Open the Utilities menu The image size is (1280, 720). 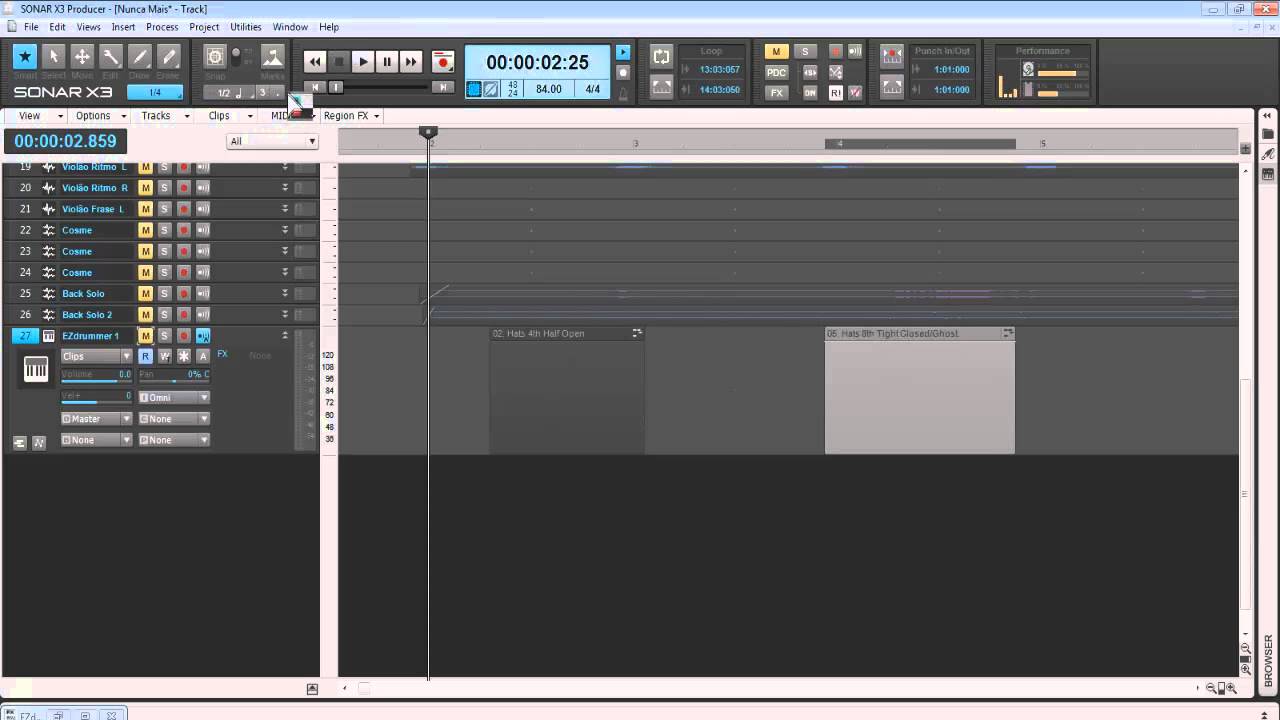246,27
